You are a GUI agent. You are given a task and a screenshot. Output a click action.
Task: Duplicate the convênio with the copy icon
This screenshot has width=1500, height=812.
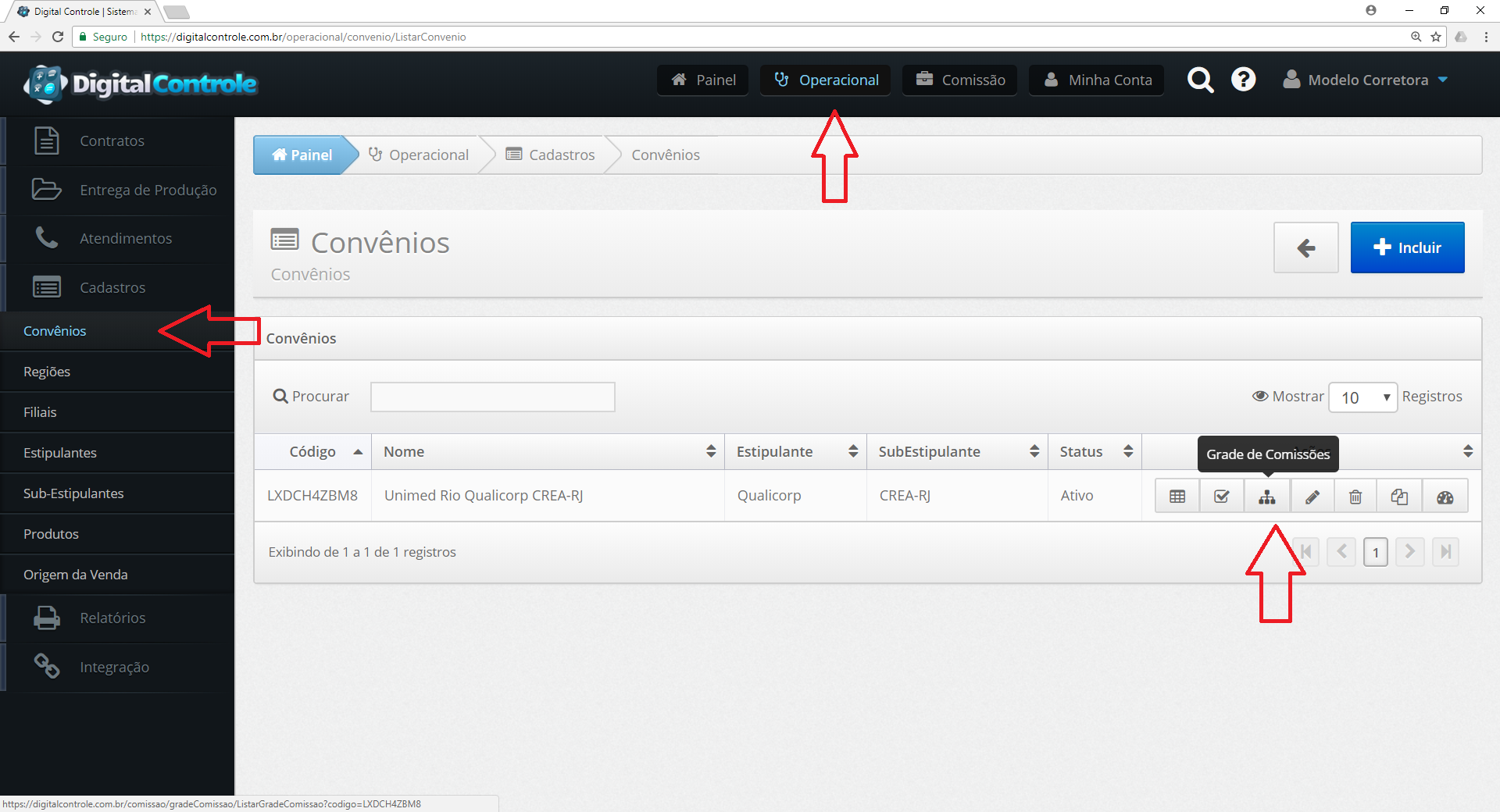1399,497
